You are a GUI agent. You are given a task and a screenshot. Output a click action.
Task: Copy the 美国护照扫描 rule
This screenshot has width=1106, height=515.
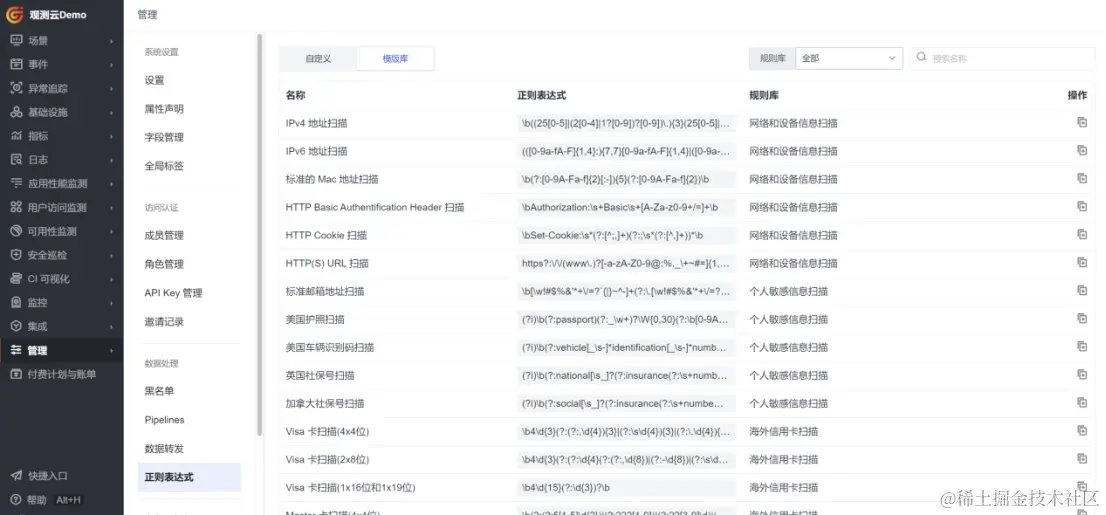pyautogui.click(x=1082, y=318)
